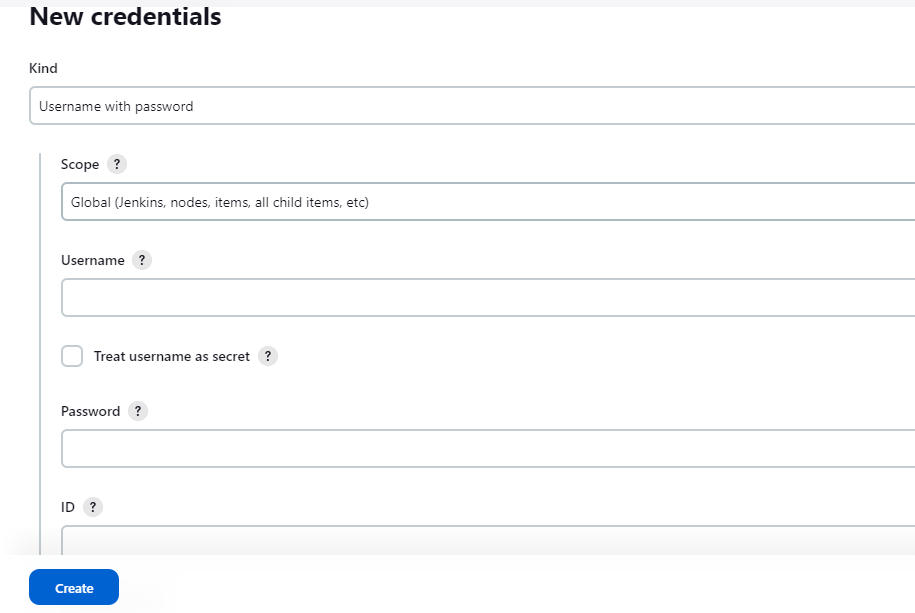
Task: Show help for Treat username as secret
Action: (x=267, y=356)
